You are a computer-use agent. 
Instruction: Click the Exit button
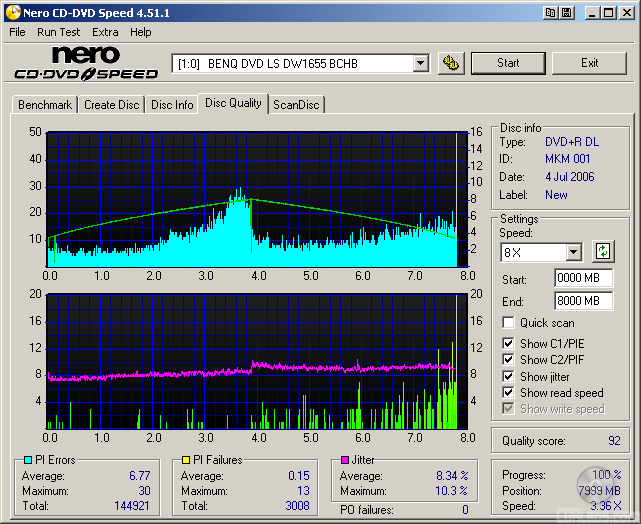click(x=589, y=63)
